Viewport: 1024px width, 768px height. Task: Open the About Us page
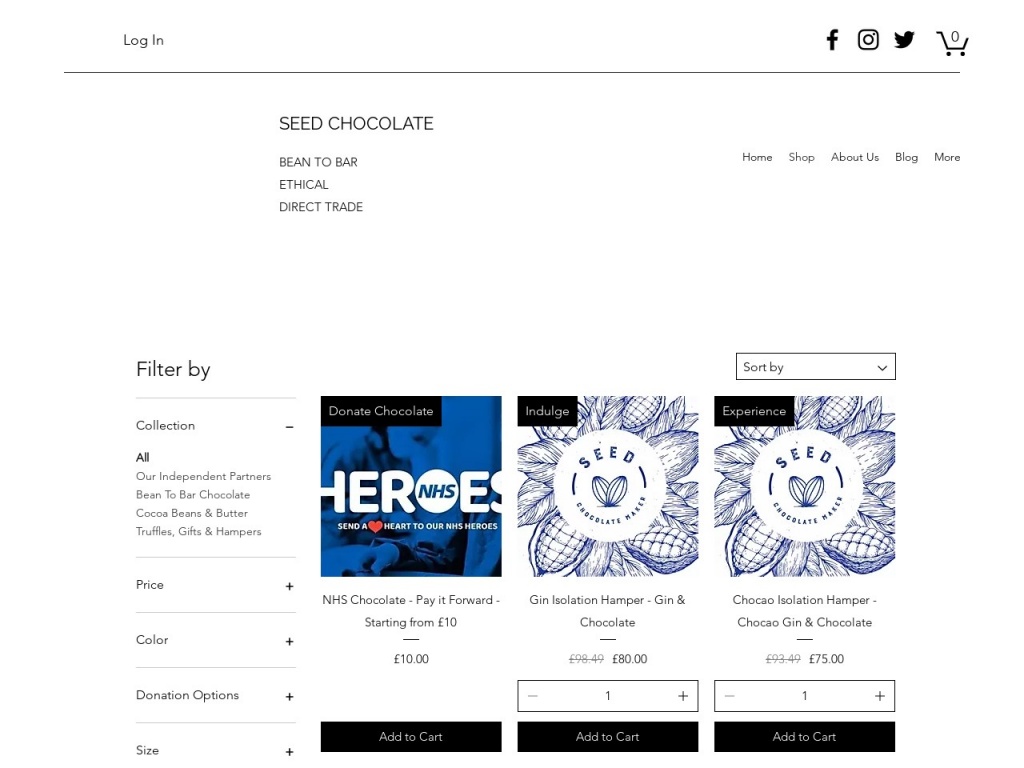(x=854, y=157)
